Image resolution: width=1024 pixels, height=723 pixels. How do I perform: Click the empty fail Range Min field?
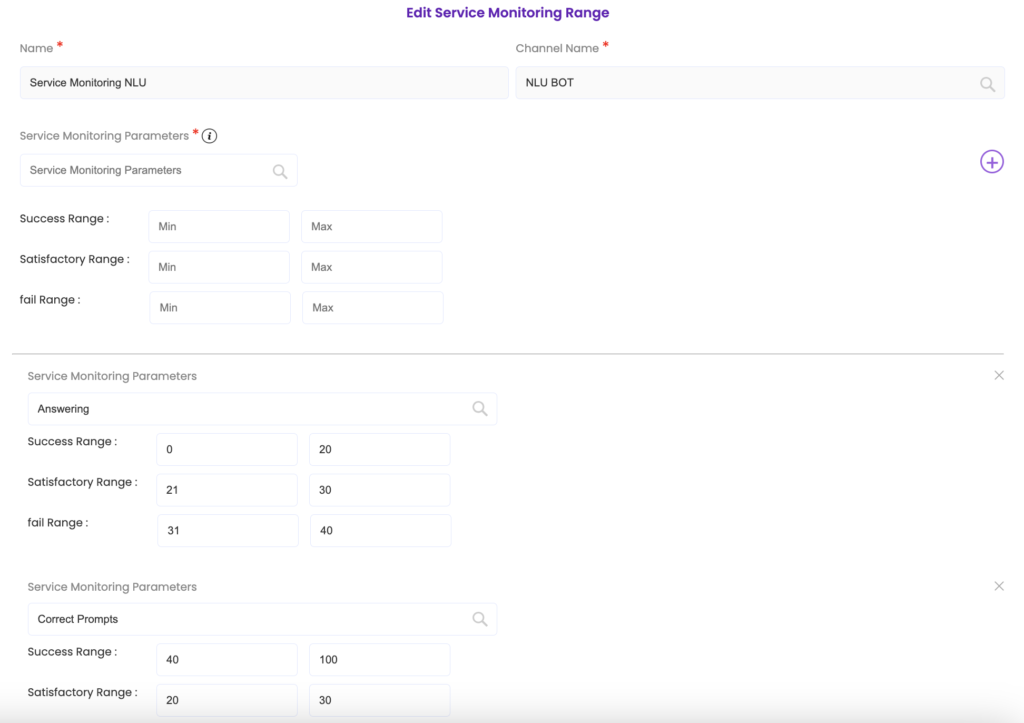220,308
